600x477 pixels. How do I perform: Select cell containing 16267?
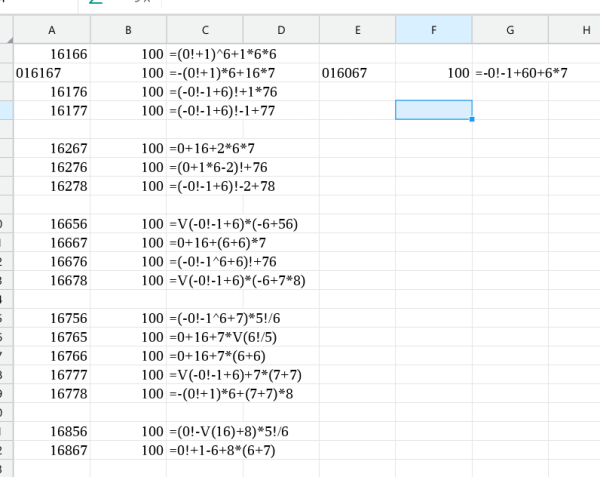52,148
